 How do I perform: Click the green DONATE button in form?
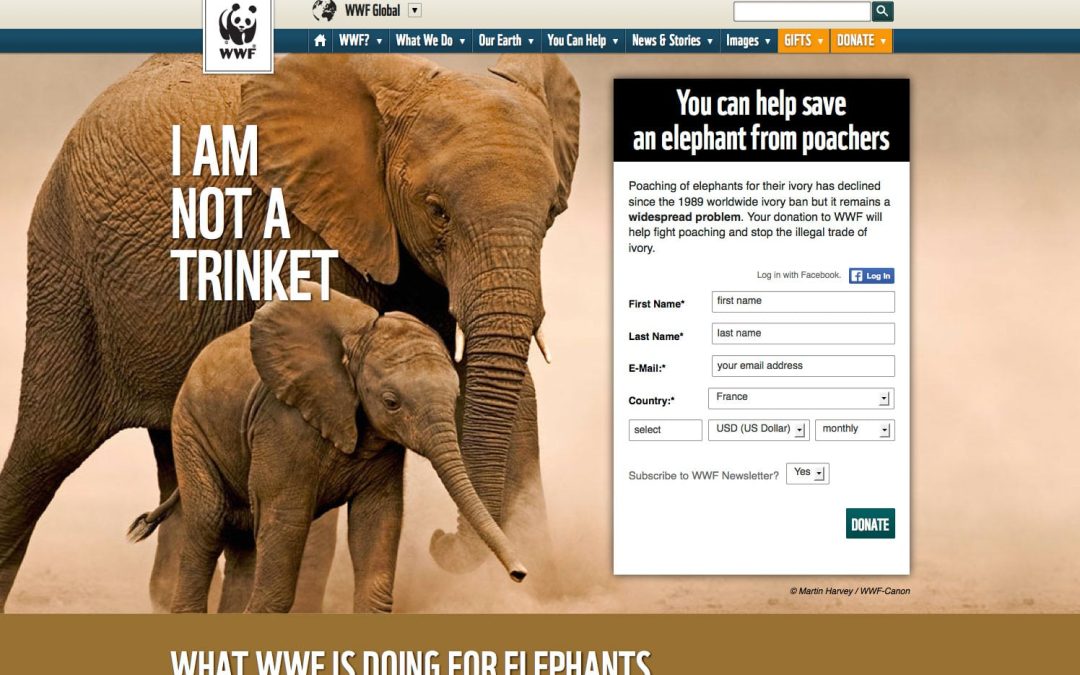(x=870, y=524)
